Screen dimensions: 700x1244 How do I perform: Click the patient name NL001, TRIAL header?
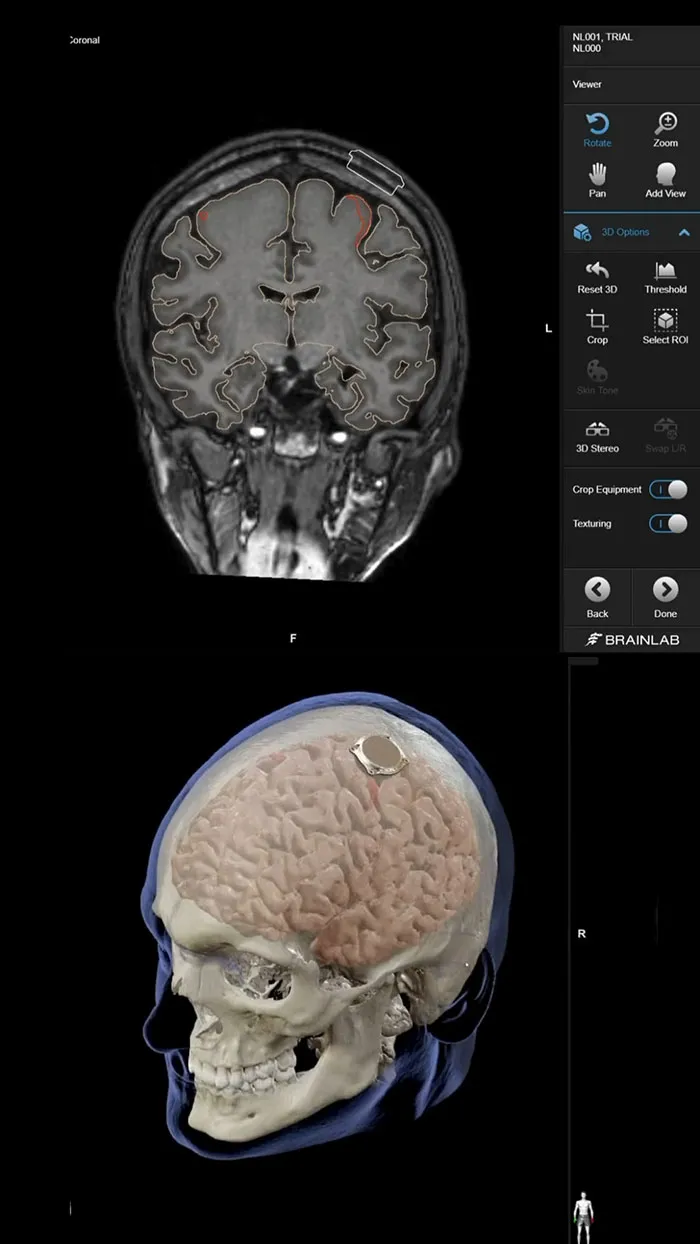click(602, 37)
